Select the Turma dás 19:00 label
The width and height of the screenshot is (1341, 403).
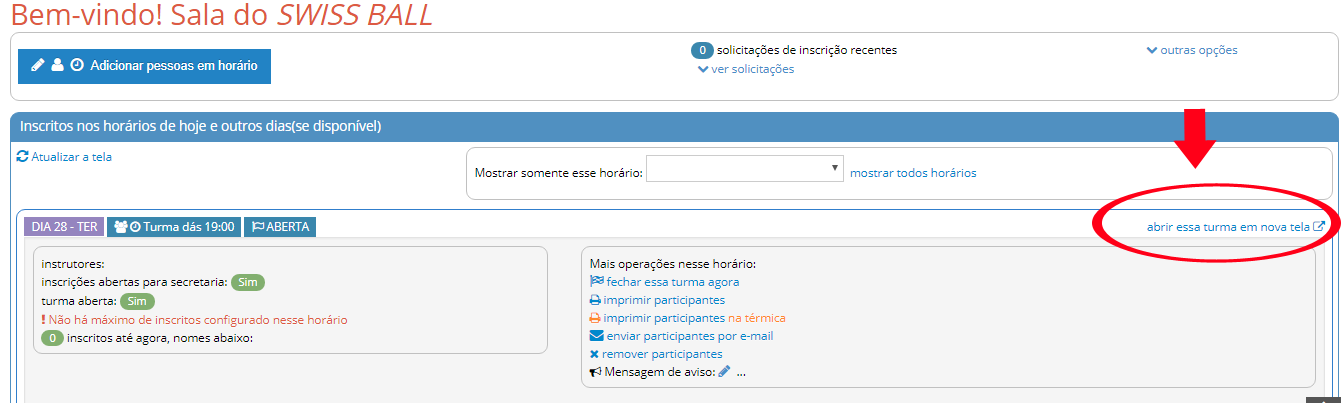point(174,227)
